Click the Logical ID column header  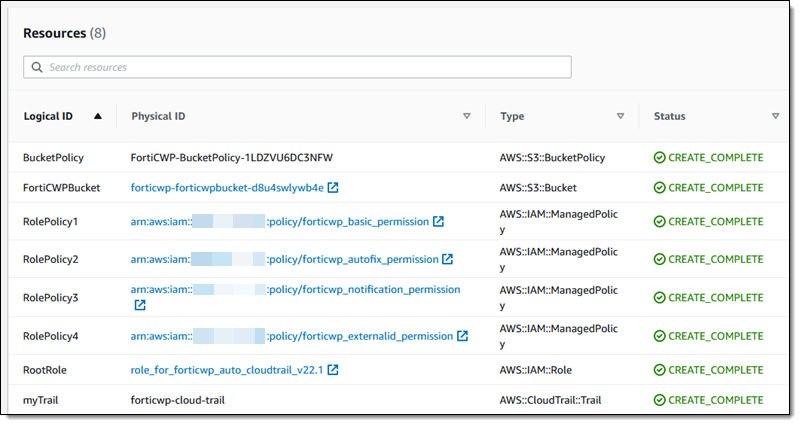coord(48,116)
